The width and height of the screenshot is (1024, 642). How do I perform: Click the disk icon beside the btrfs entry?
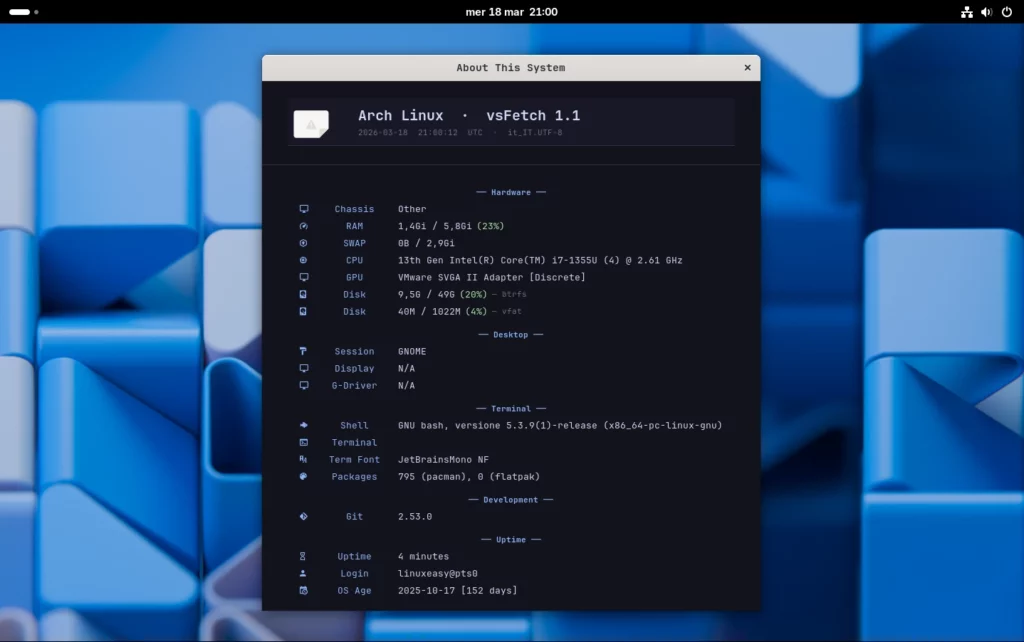pyautogui.click(x=304, y=294)
